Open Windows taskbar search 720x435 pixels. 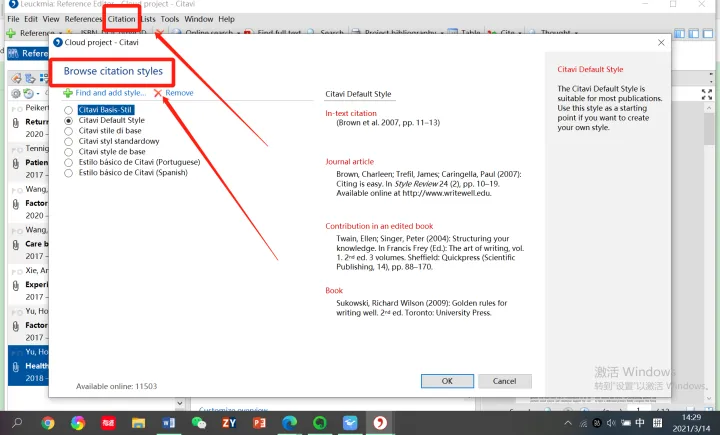(x=17, y=423)
